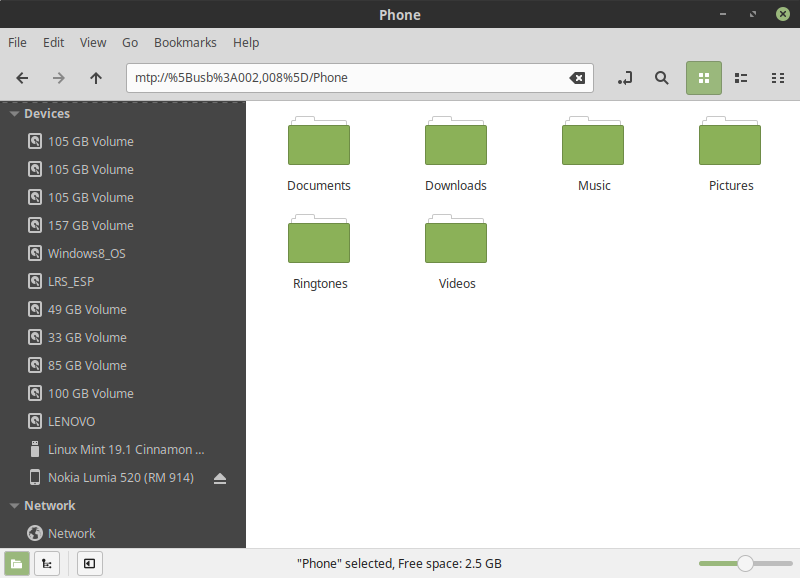Open the Ringtones folder
This screenshot has width=800, height=578.
click(x=319, y=252)
